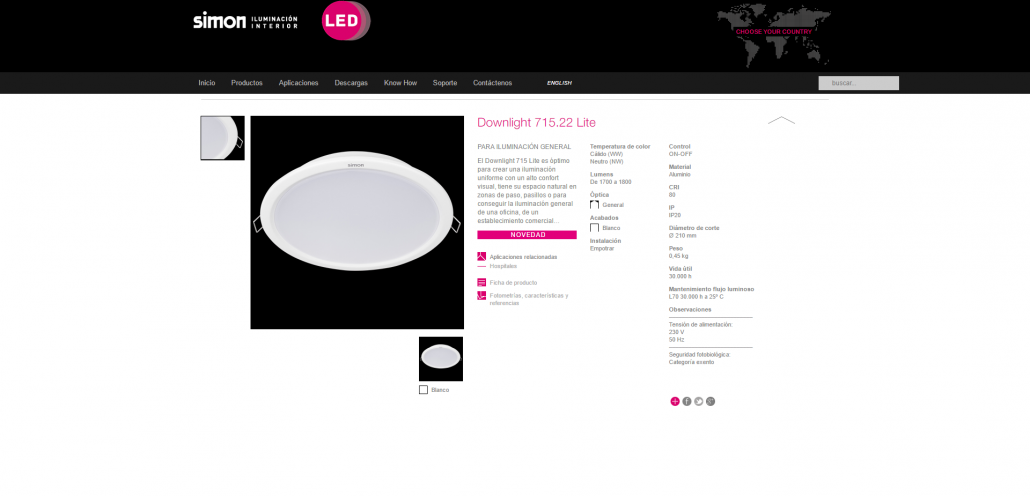Switch language to English

pos(559,83)
